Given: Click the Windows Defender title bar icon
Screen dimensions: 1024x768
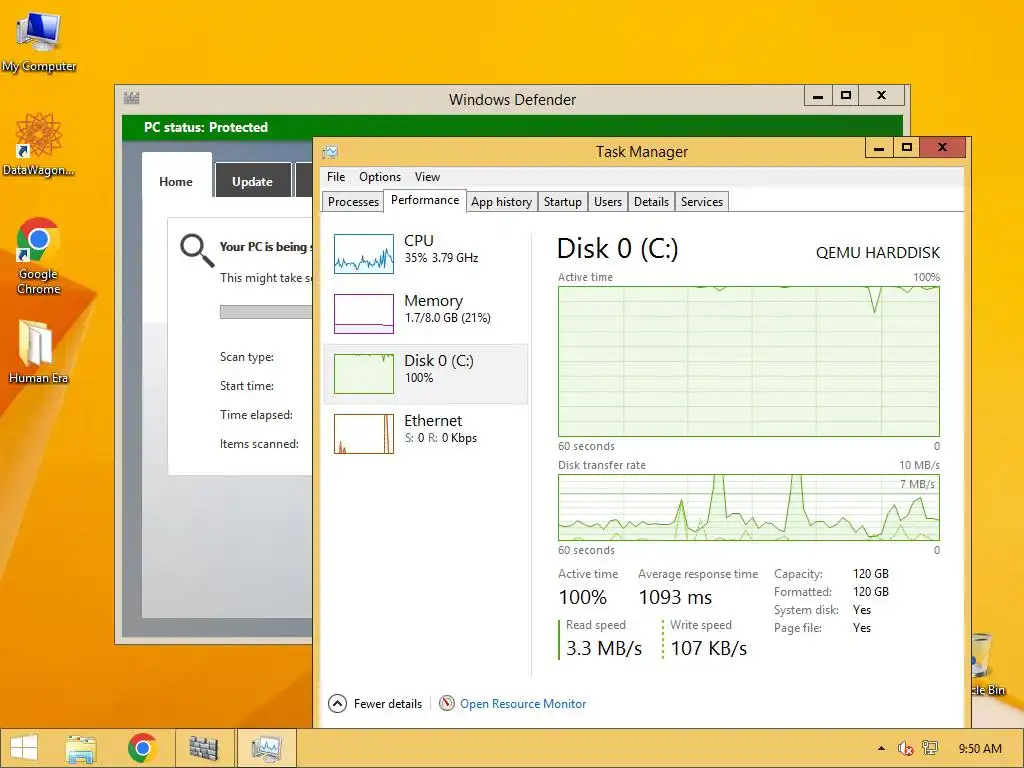Looking at the screenshot, I should click(x=131, y=99).
